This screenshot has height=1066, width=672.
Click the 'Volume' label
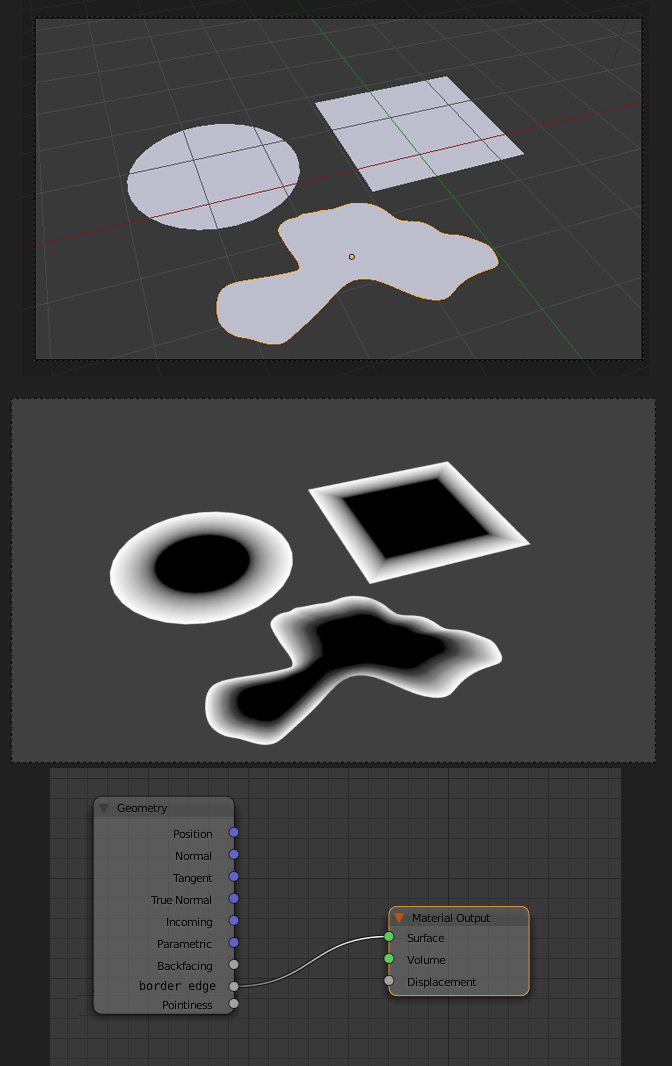pos(426,960)
